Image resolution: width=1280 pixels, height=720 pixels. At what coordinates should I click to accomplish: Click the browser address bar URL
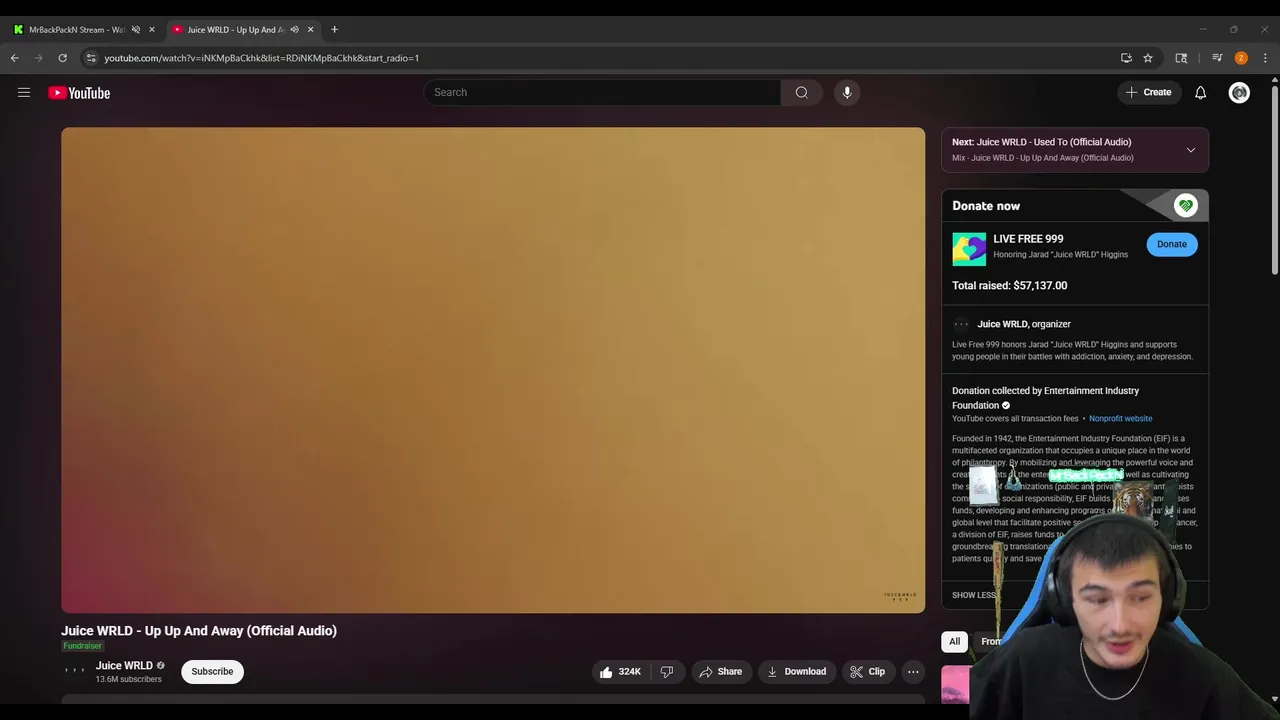[261, 58]
